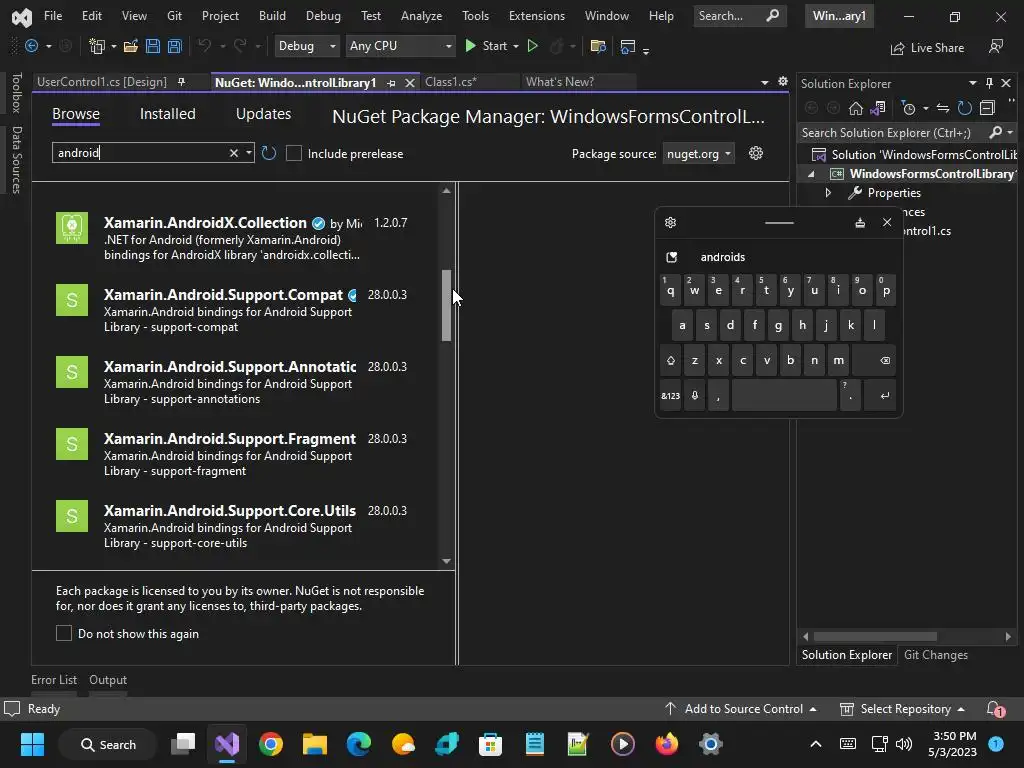1024x768 pixels.
Task: Toggle Include prerelease checkbox
Action: [x=294, y=153]
